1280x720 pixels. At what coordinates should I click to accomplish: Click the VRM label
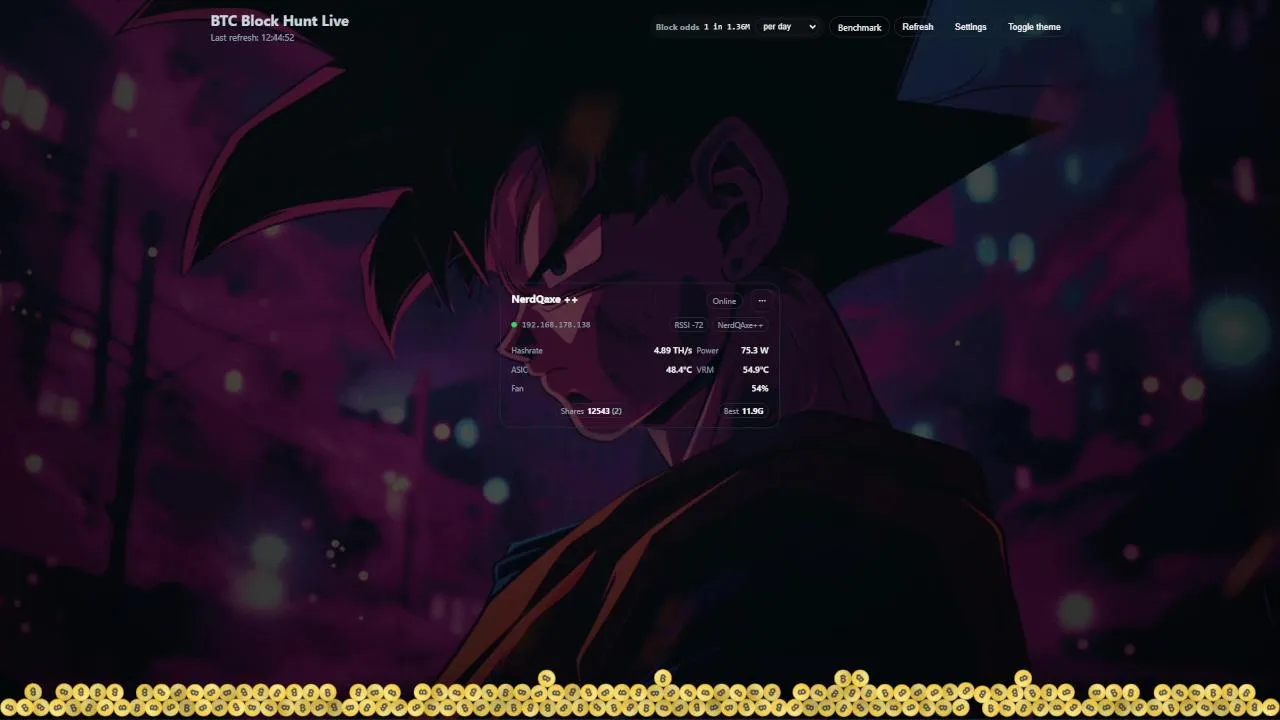pyautogui.click(x=705, y=370)
